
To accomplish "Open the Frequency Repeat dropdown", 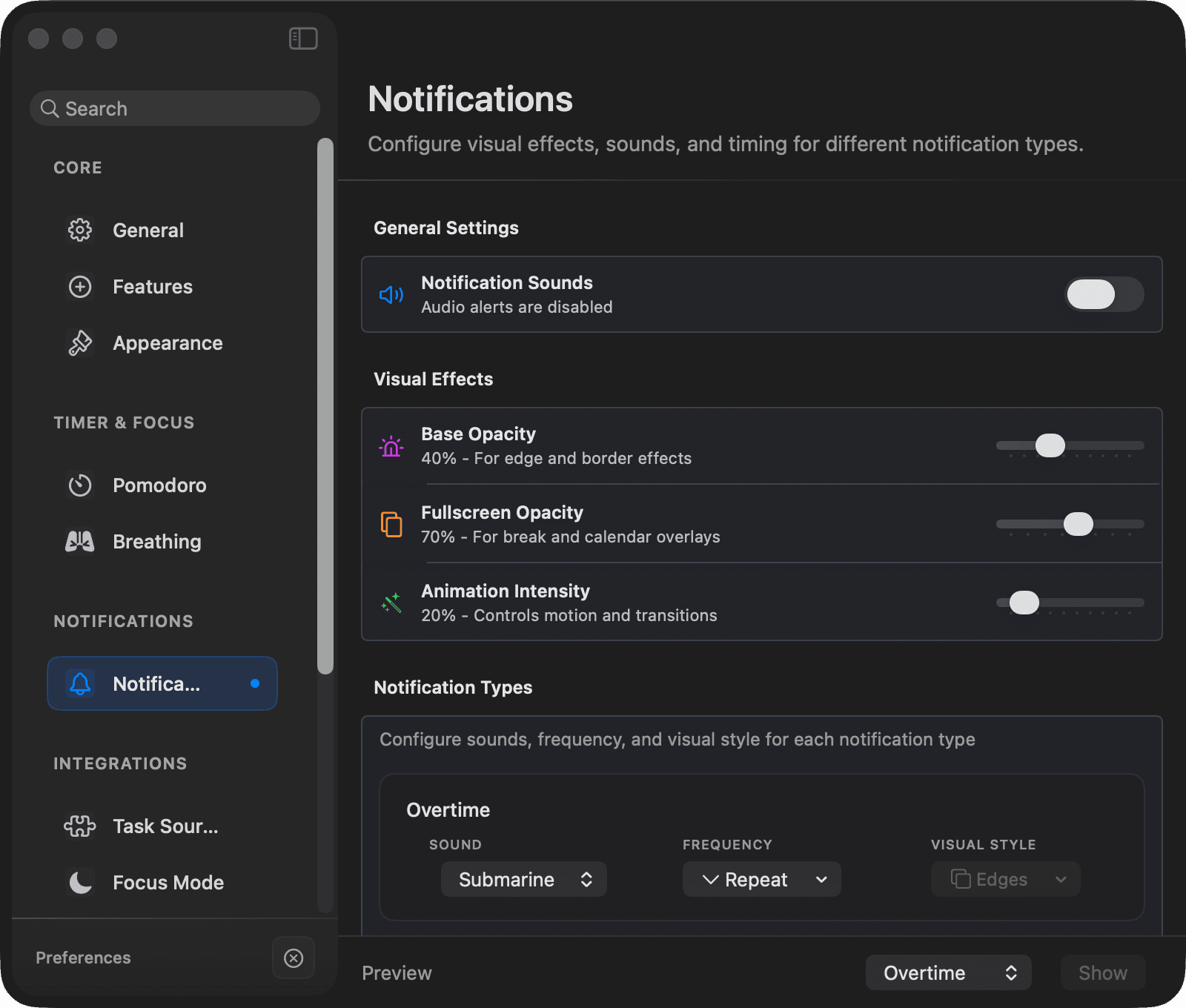I will click(762, 880).
